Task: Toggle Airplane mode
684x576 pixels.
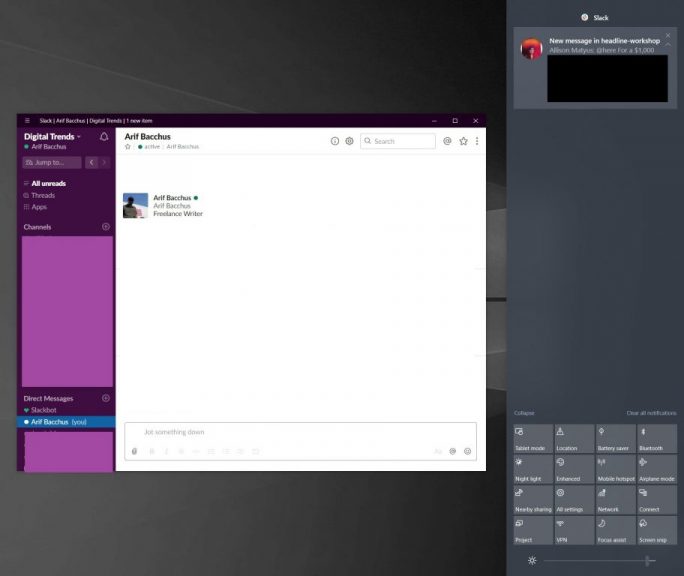Action: tap(657, 469)
